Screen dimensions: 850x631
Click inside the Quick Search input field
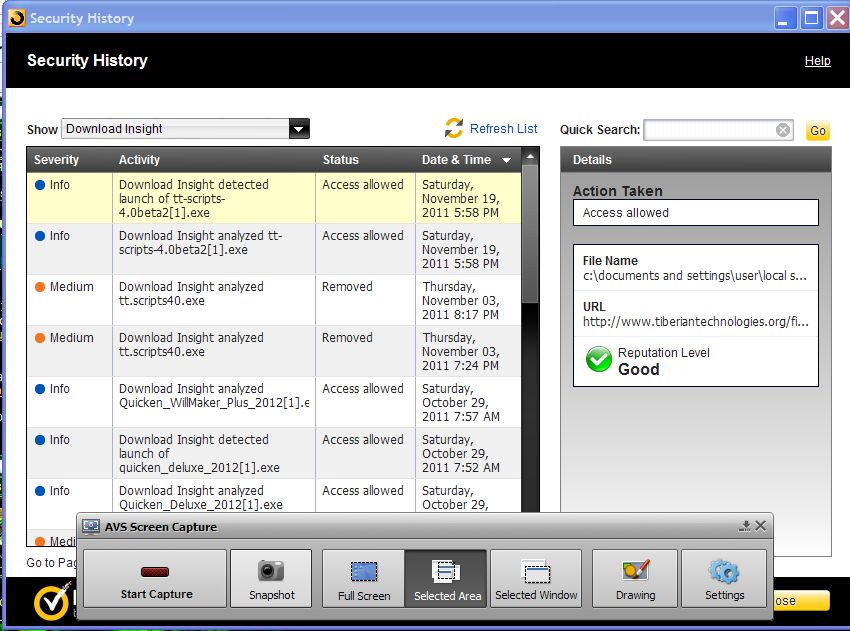pyautogui.click(x=708, y=130)
